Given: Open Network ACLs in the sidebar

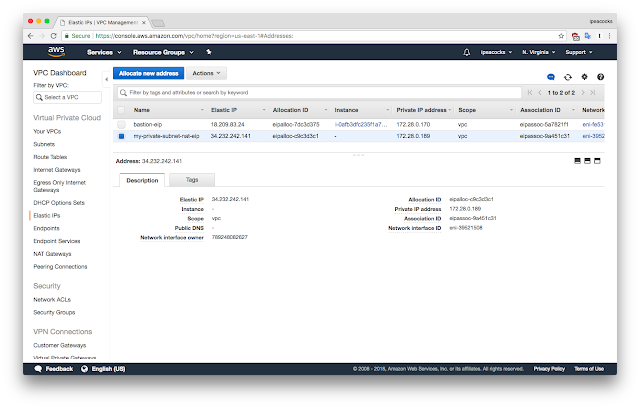Looking at the screenshot, I should (52, 299).
